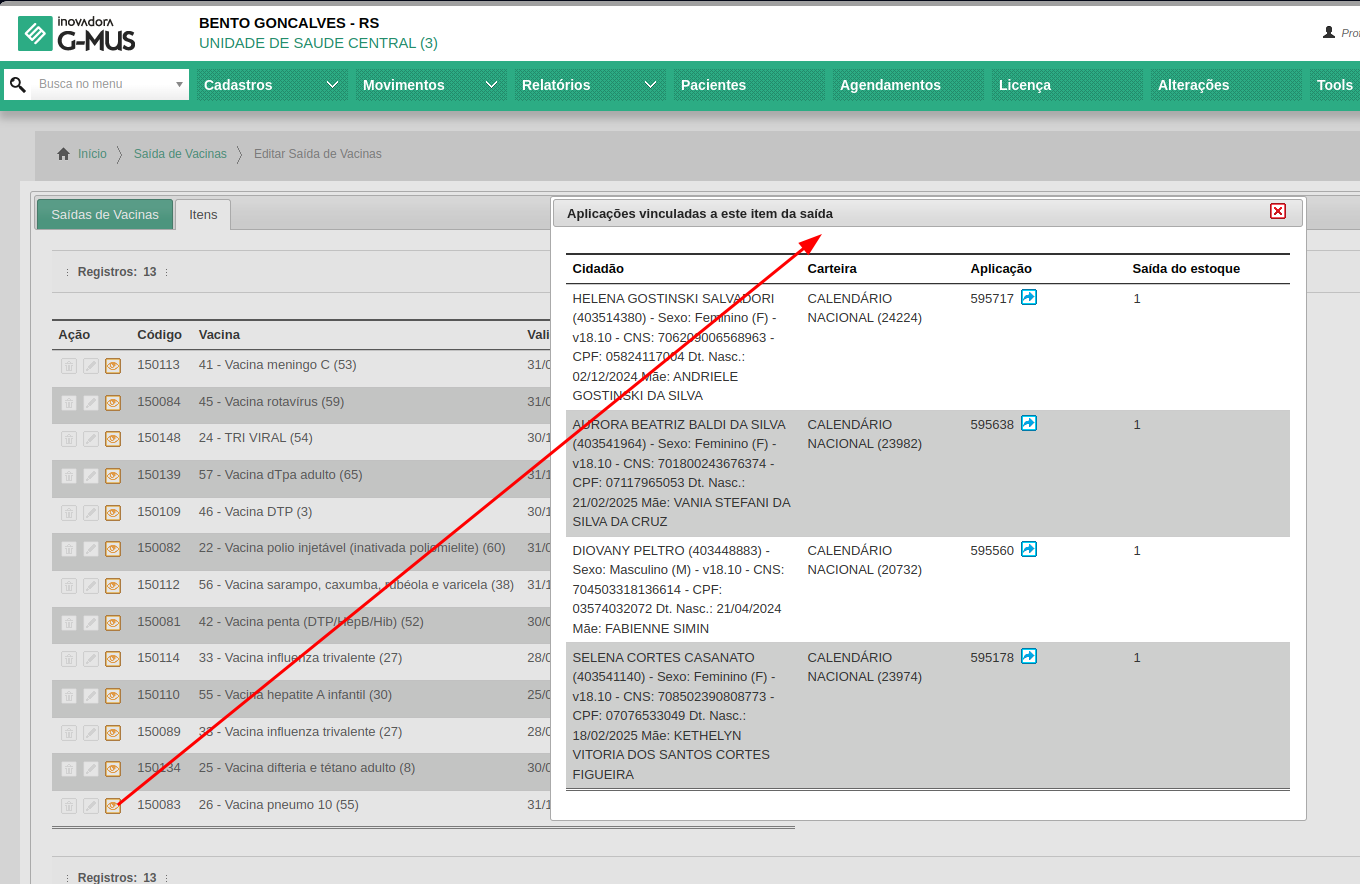Screen dimensions: 1360x884
Task: Open the Agendamentos menu
Action: tap(907, 85)
